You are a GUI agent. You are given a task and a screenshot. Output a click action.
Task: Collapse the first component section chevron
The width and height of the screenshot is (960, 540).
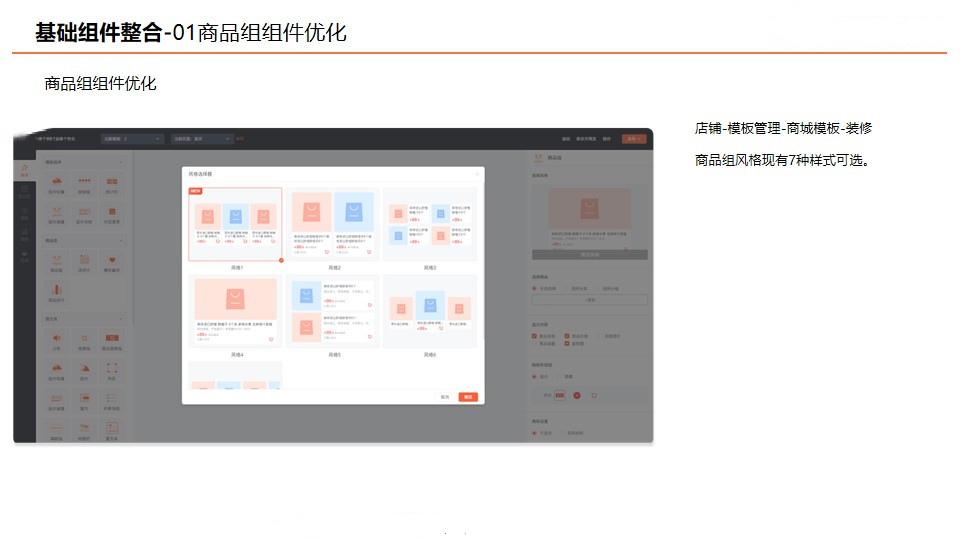(121, 162)
